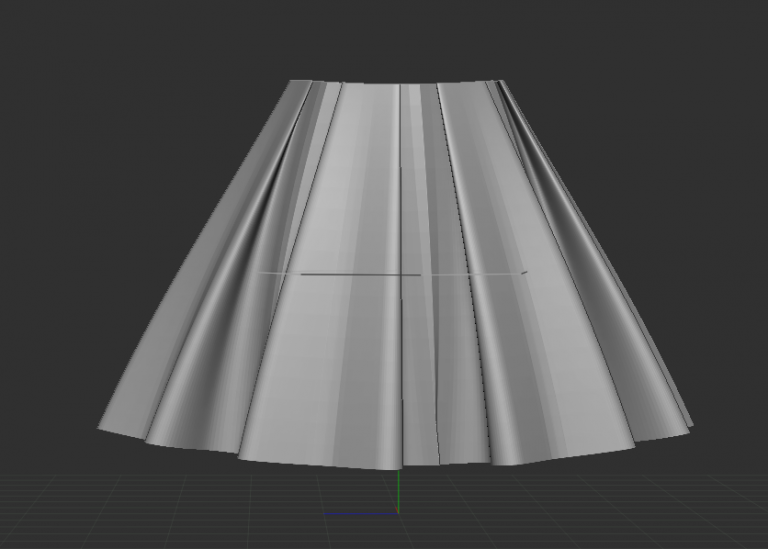This screenshot has height=549, width=768.
Task: Select the bottom-right hem corner of skirt
Action: (690, 428)
